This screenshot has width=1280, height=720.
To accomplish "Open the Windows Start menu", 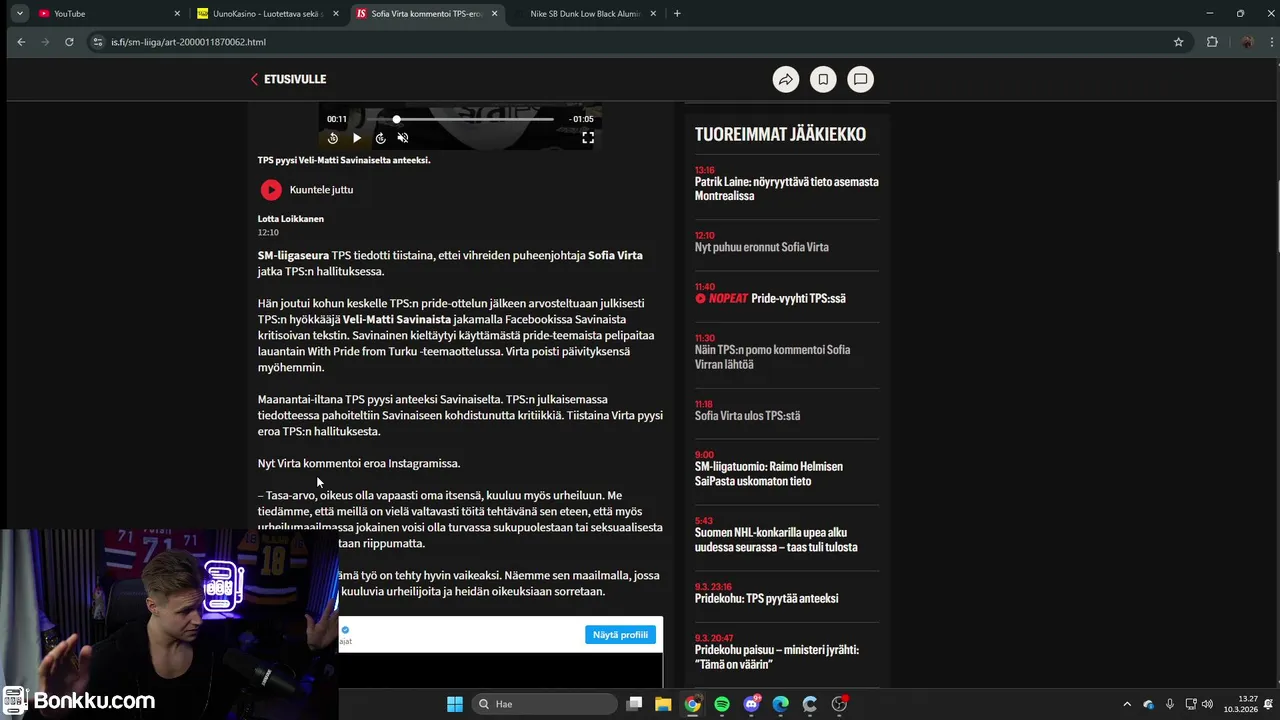I will [x=454, y=704].
